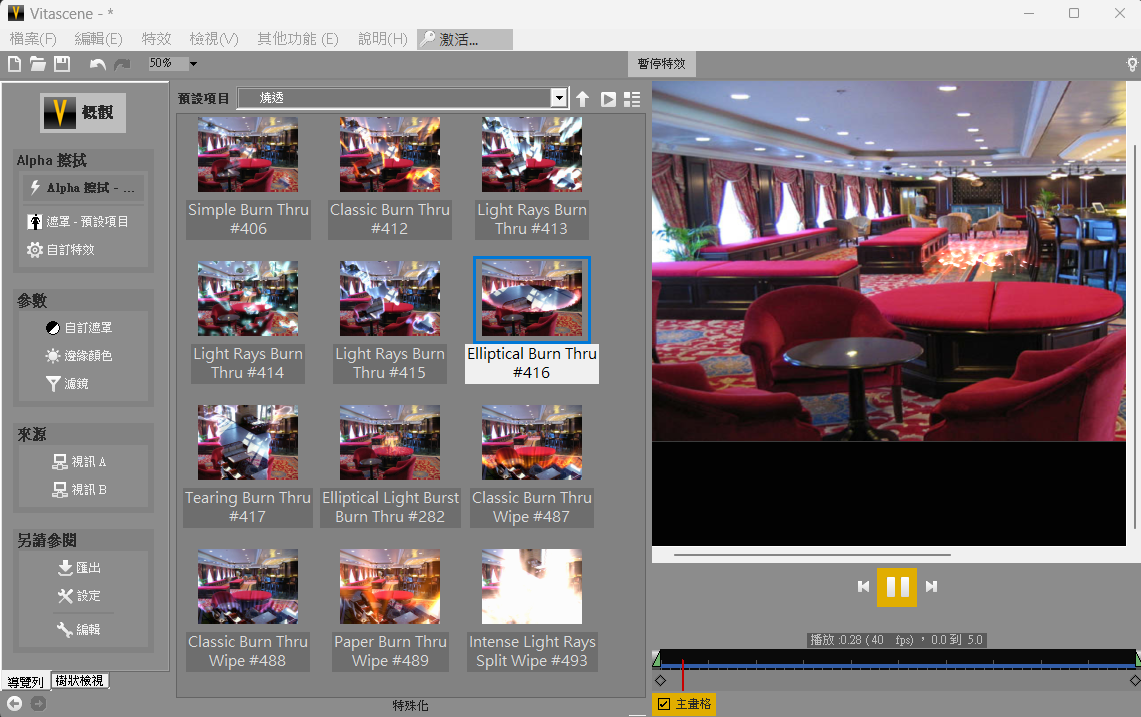Jump to previous frame with skip-back button
Image resolution: width=1141 pixels, height=717 pixels.
point(863,587)
